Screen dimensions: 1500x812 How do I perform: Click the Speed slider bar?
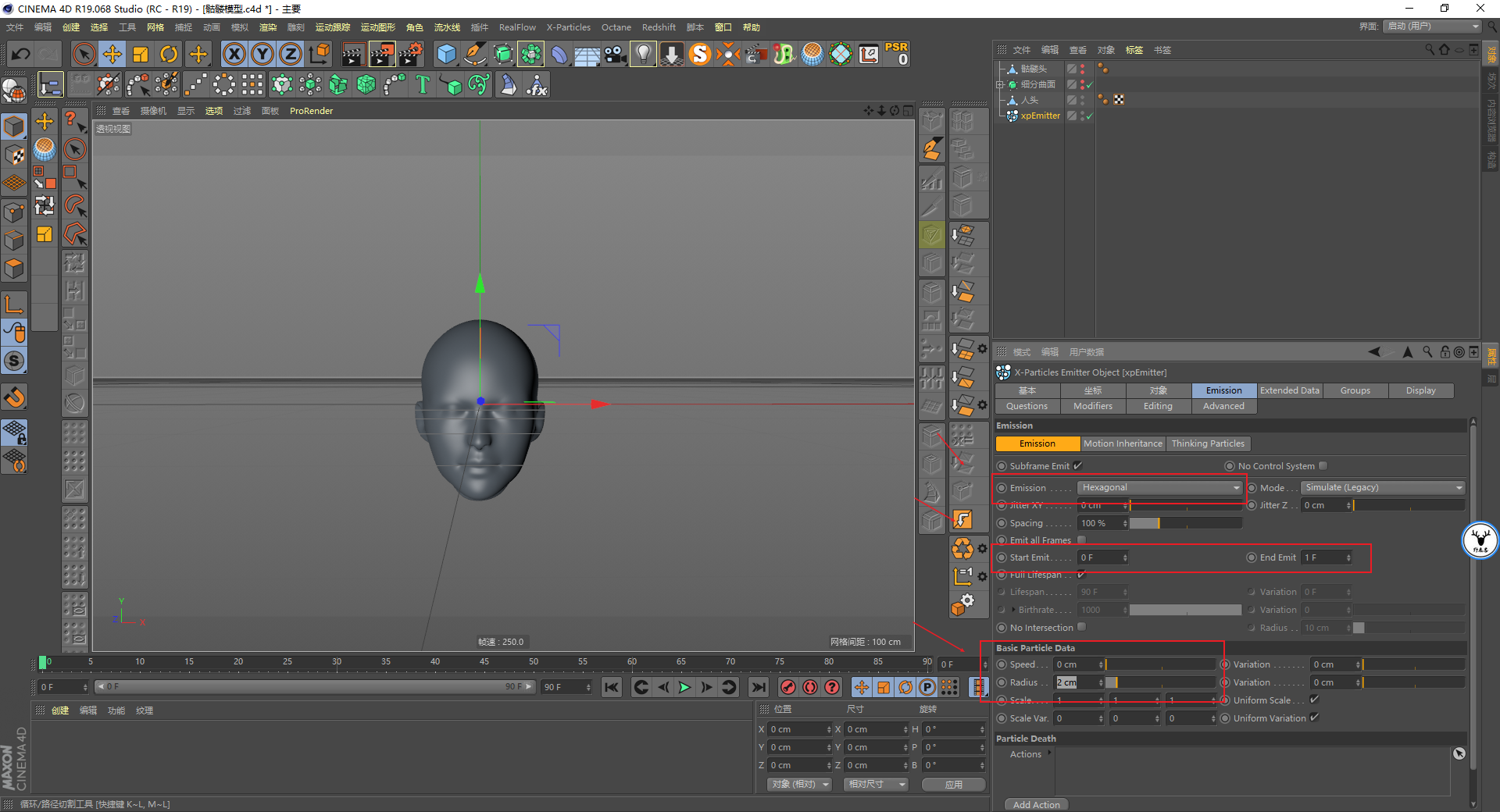pyautogui.click(x=1160, y=664)
